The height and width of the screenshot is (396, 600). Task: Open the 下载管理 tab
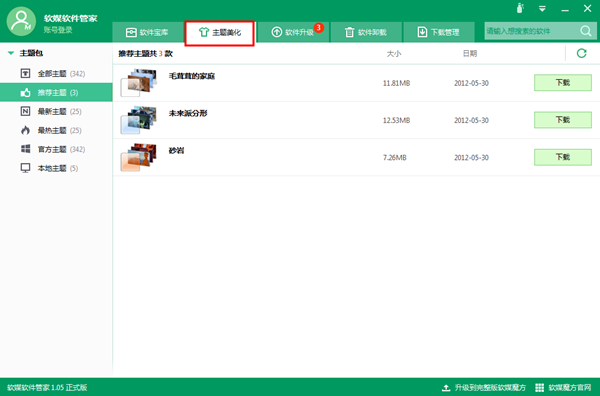(439, 32)
